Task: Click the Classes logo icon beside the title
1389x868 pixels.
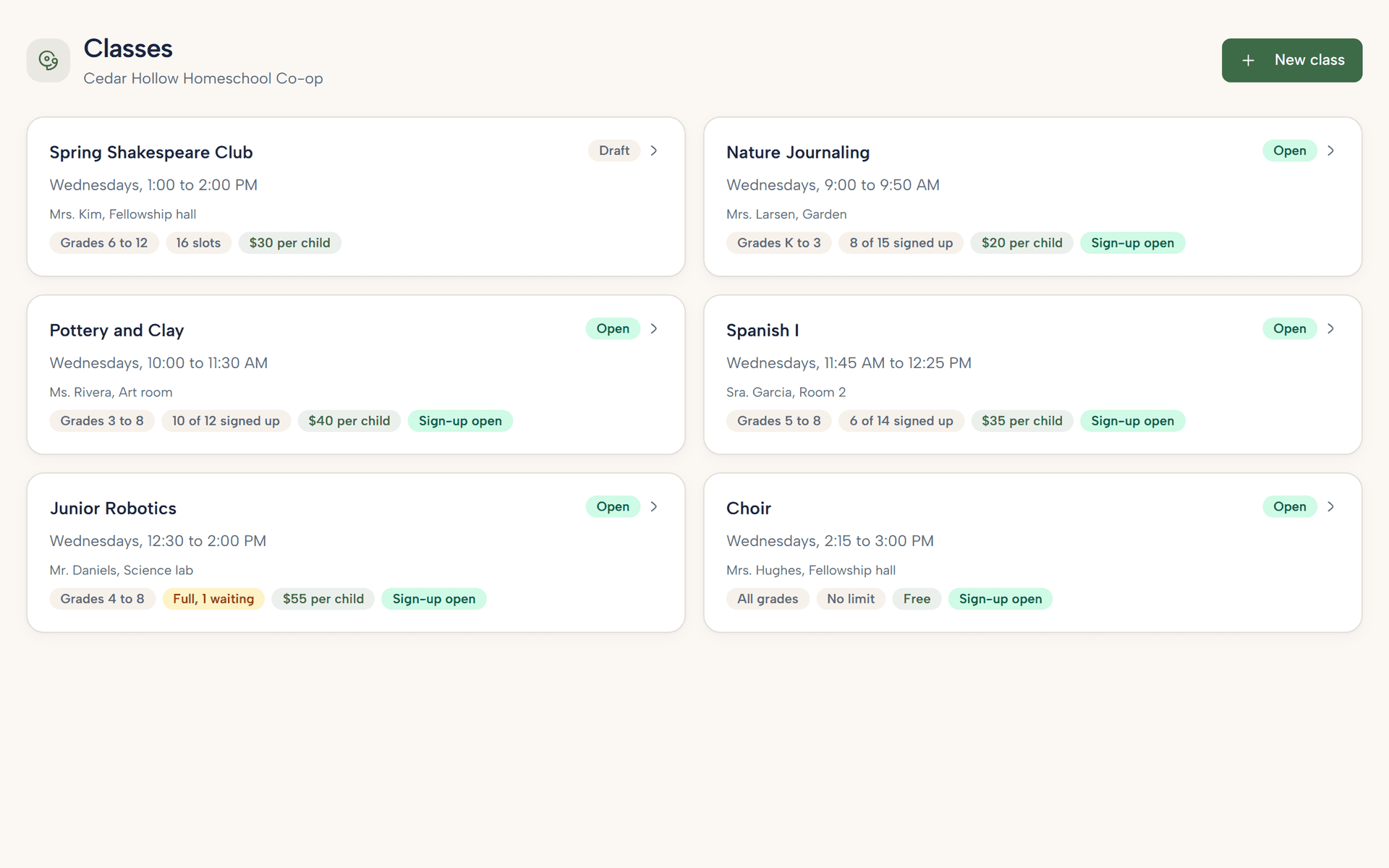Action: [x=48, y=60]
